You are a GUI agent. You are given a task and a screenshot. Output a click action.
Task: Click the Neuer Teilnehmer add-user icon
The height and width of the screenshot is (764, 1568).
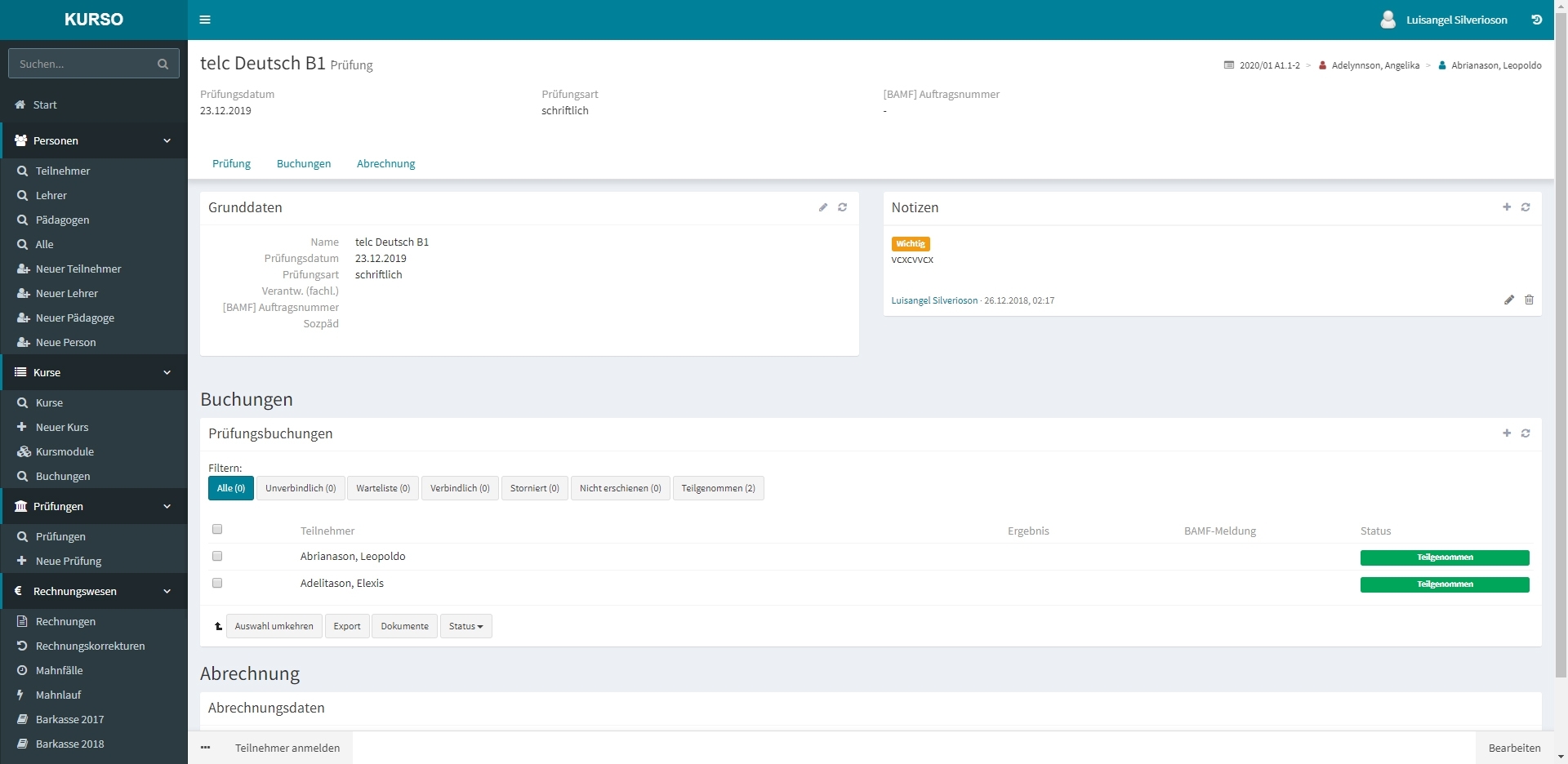pos(24,269)
